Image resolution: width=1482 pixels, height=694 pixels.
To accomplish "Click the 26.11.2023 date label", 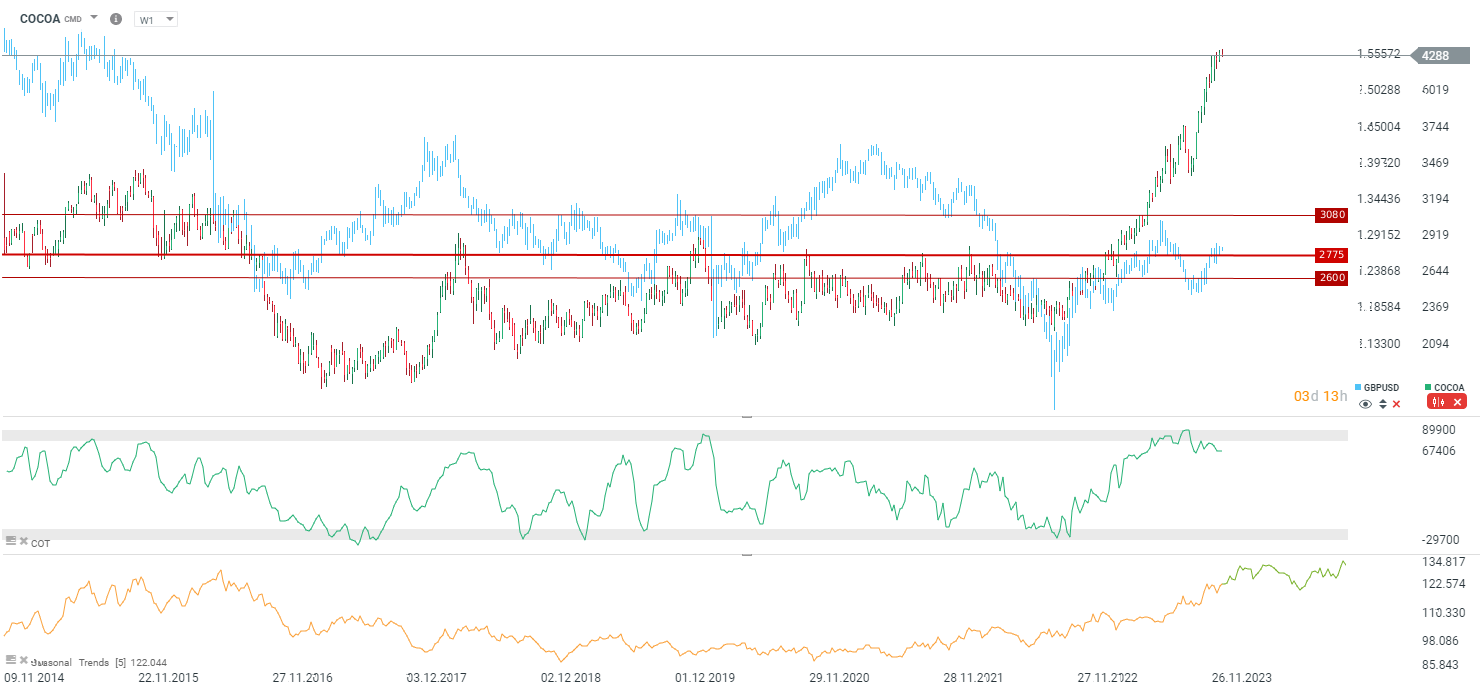I will pos(1241,678).
